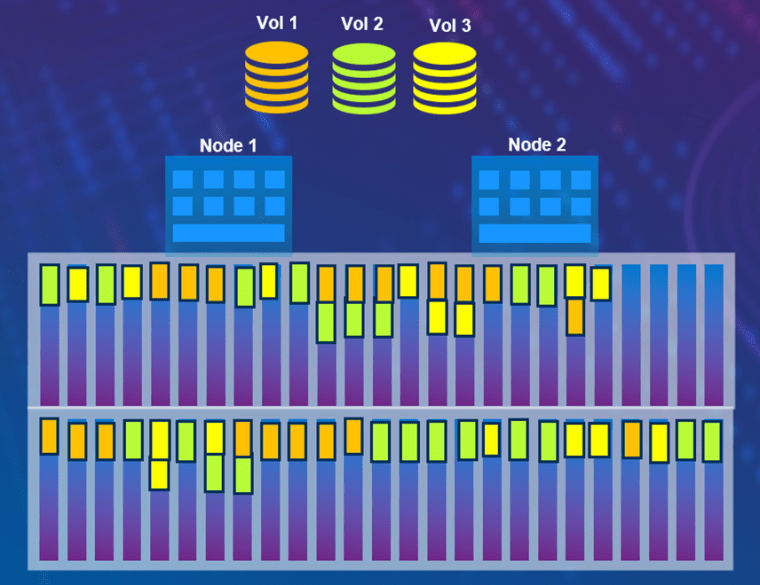Select the yellow Vol 3 disk cylinder
Viewport: 760px width, 585px height.
444,79
